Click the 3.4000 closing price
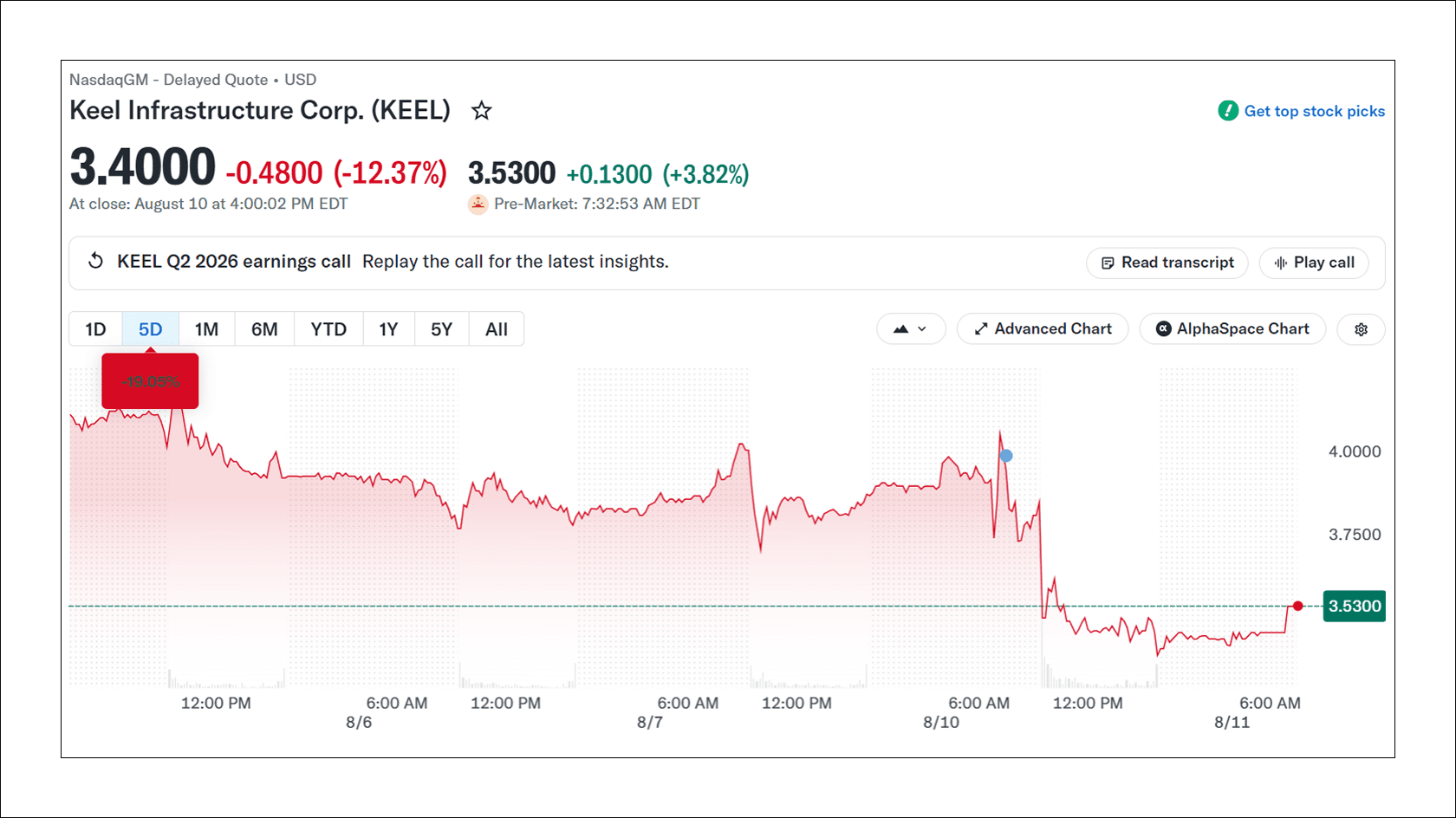The width and height of the screenshot is (1456, 818). [x=142, y=167]
